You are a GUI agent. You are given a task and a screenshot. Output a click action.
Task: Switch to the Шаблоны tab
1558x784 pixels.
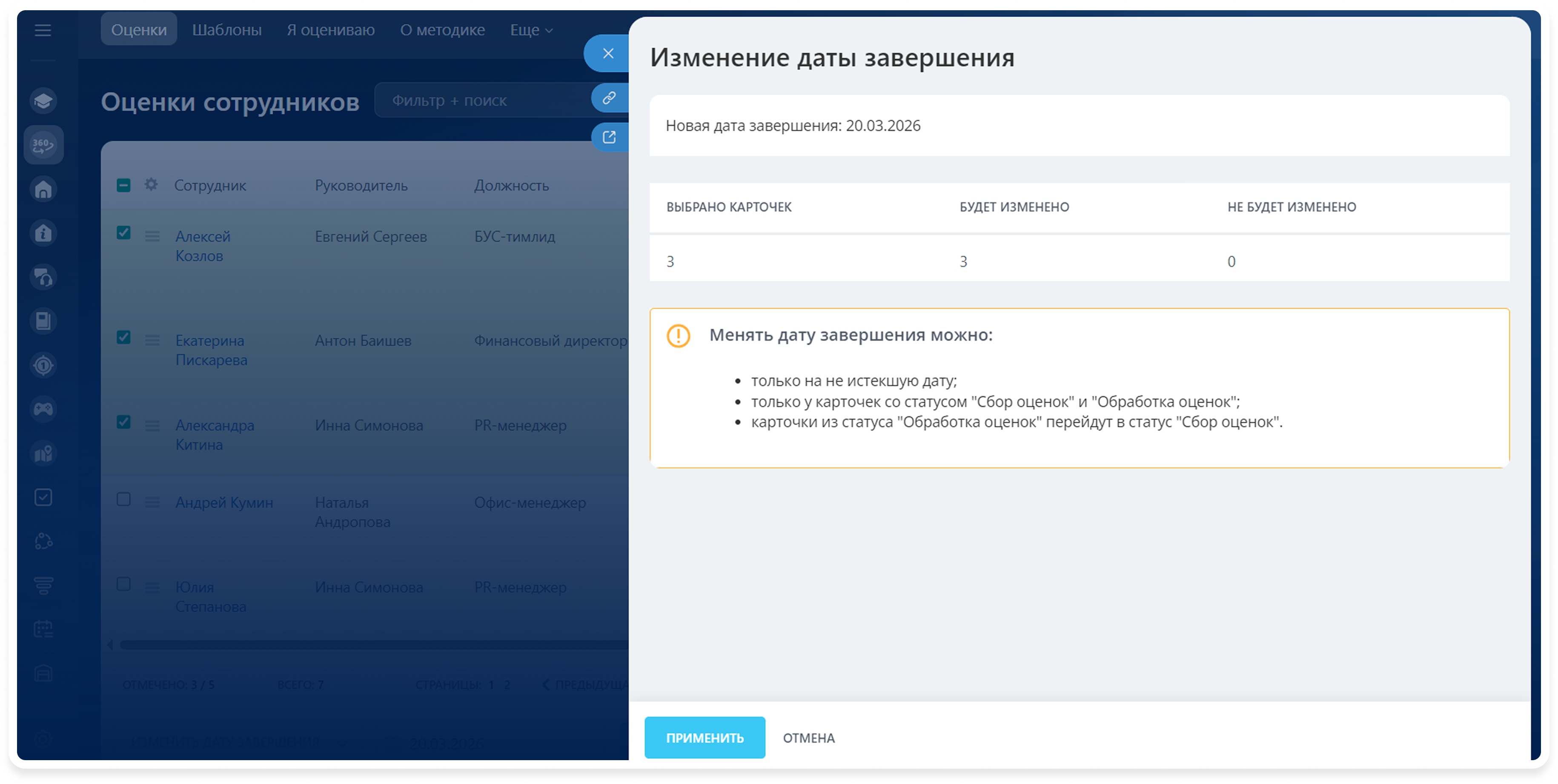[227, 30]
